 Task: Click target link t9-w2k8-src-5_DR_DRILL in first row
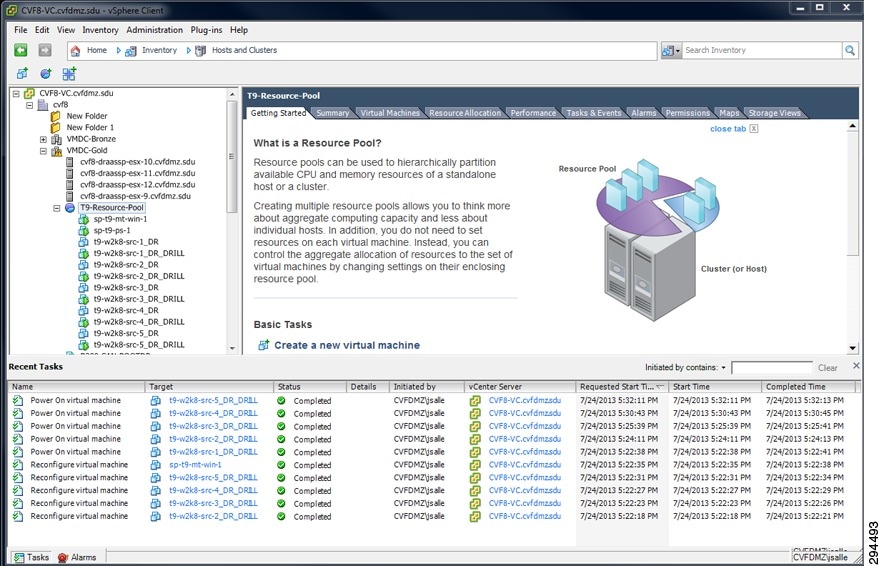pyautogui.click(x=213, y=401)
